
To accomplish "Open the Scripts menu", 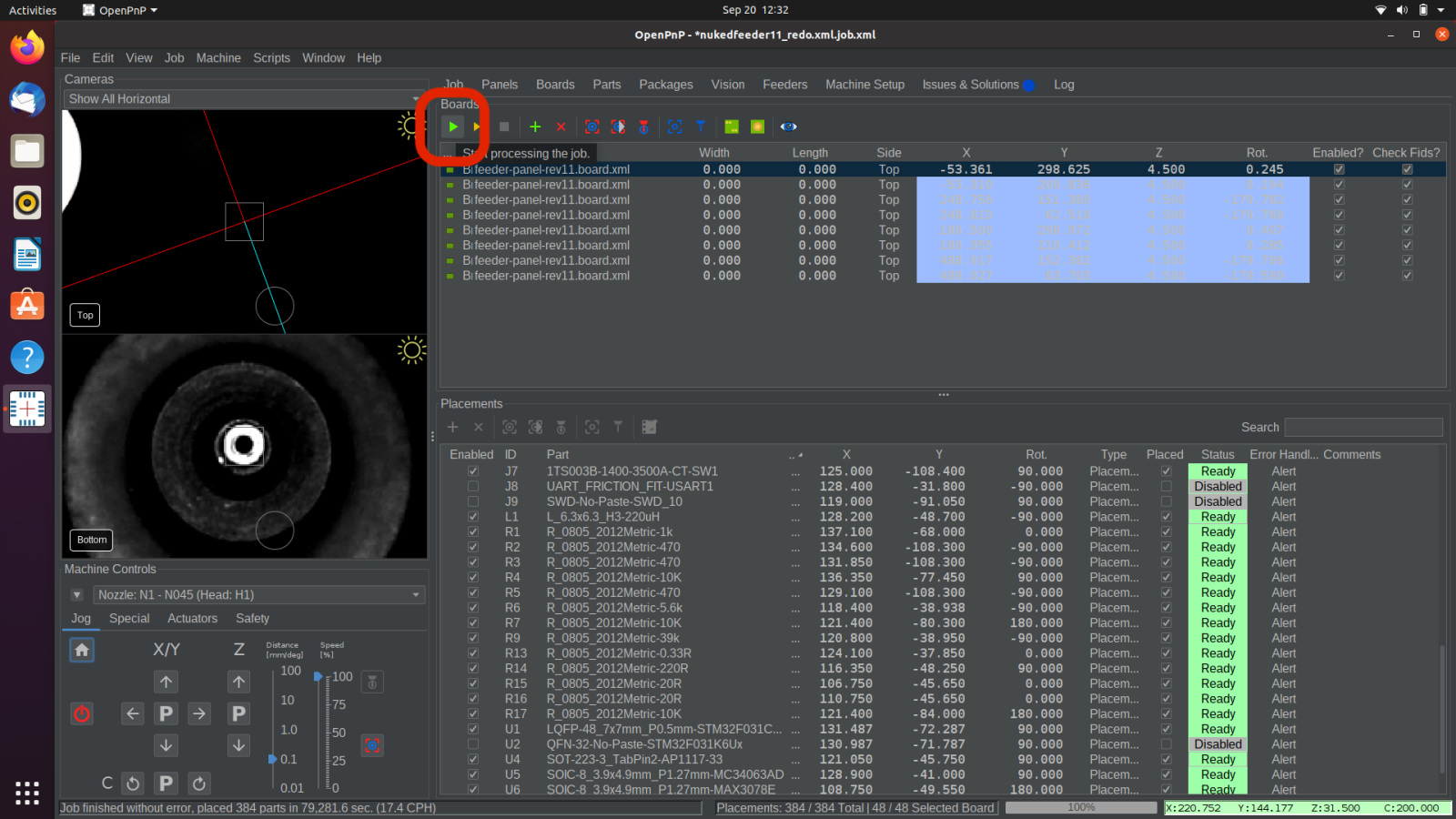I will point(271,57).
